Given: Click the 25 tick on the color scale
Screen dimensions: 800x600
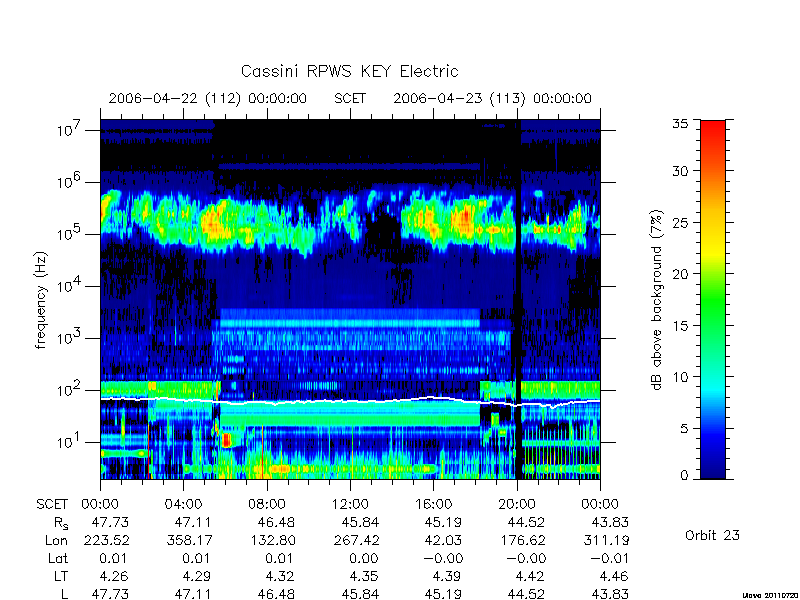Looking at the screenshot, I should (680, 222).
